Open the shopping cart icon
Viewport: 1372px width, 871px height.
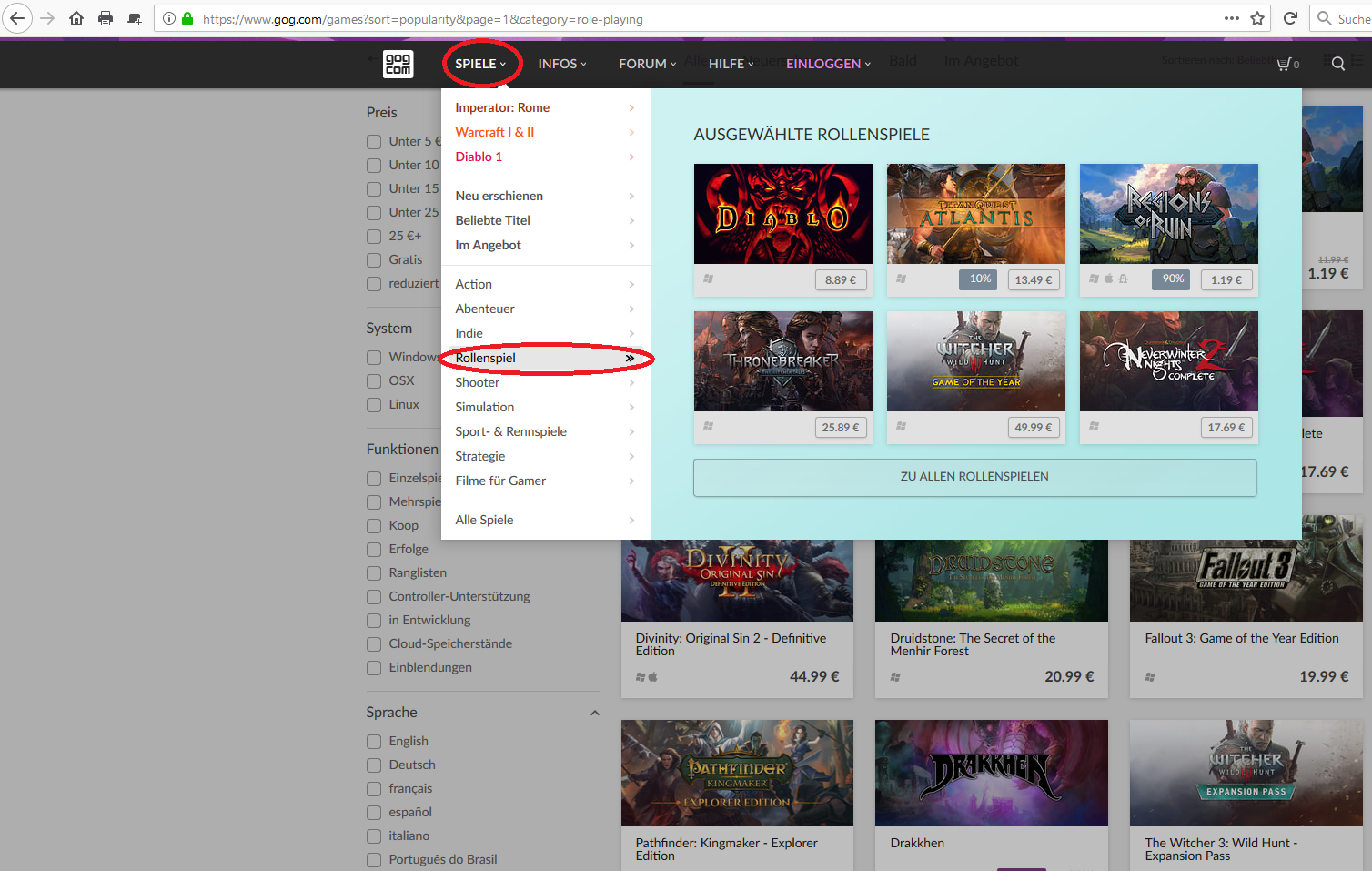[x=1285, y=64]
